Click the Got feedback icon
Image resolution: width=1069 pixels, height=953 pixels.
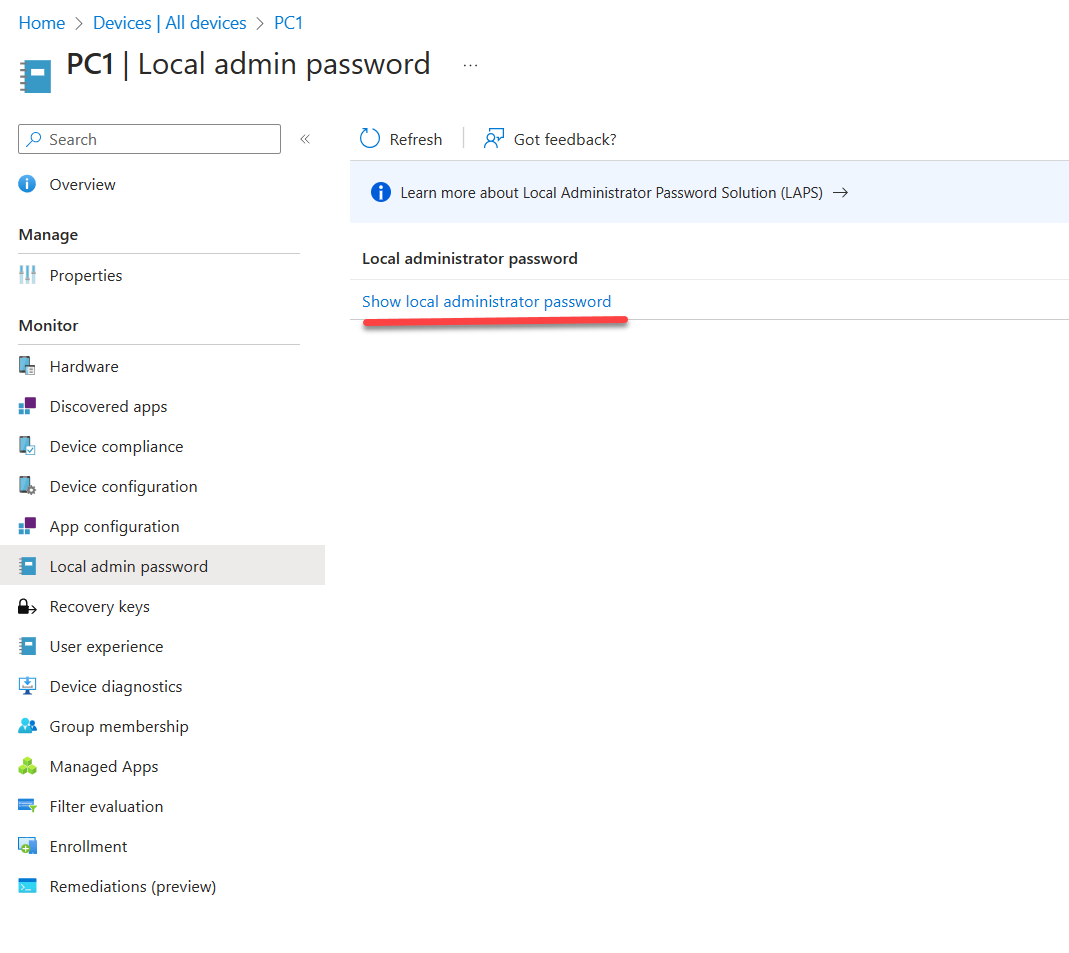pyautogui.click(x=493, y=139)
